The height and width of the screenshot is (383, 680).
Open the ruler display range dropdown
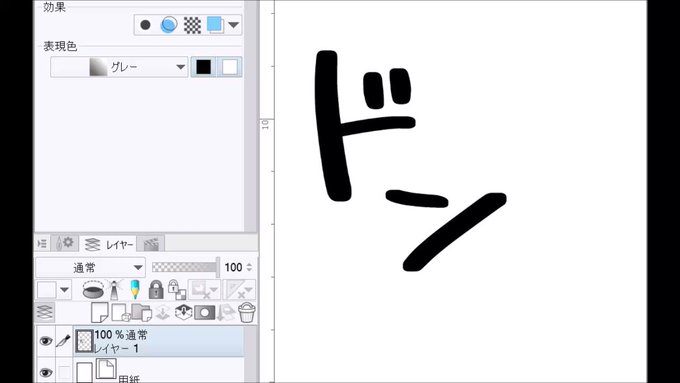239,290
